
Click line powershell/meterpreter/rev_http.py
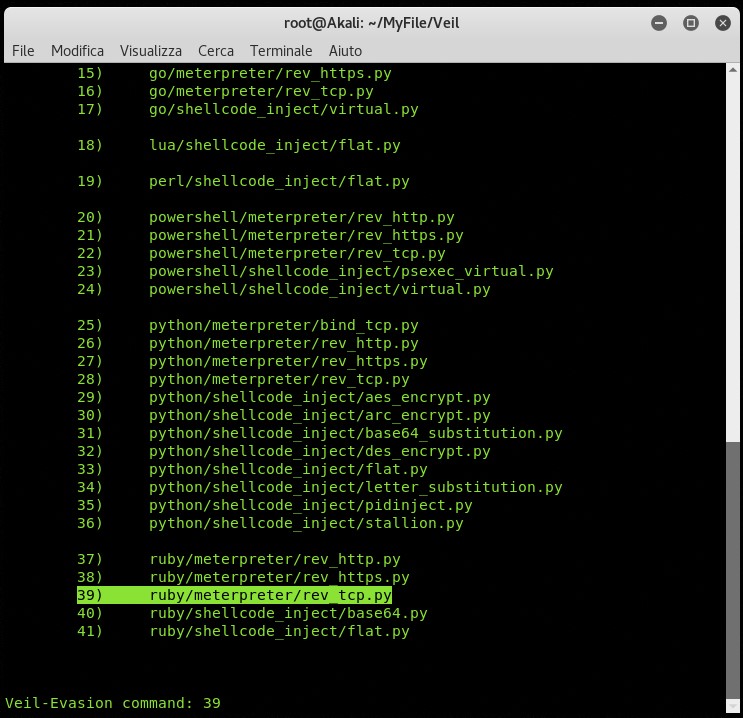301,218
